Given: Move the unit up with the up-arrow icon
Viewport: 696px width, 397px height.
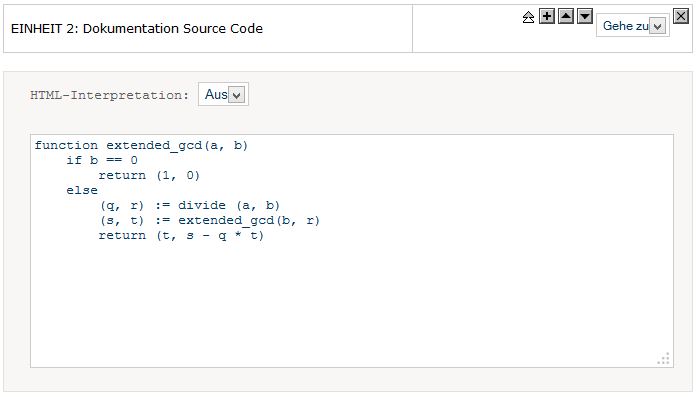Looking at the screenshot, I should pos(566,16).
